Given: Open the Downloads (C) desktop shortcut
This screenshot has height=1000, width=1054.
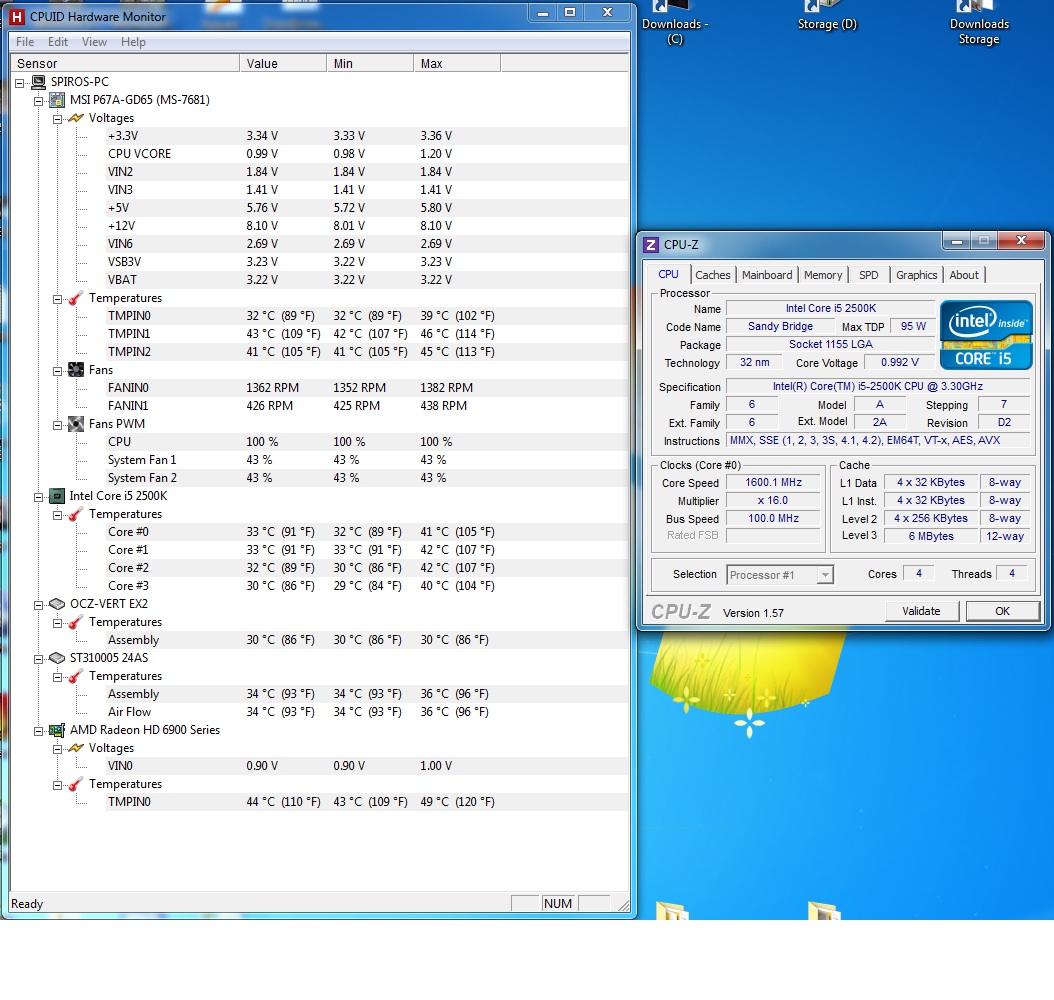Looking at the screenshot, I should point(675,23).
